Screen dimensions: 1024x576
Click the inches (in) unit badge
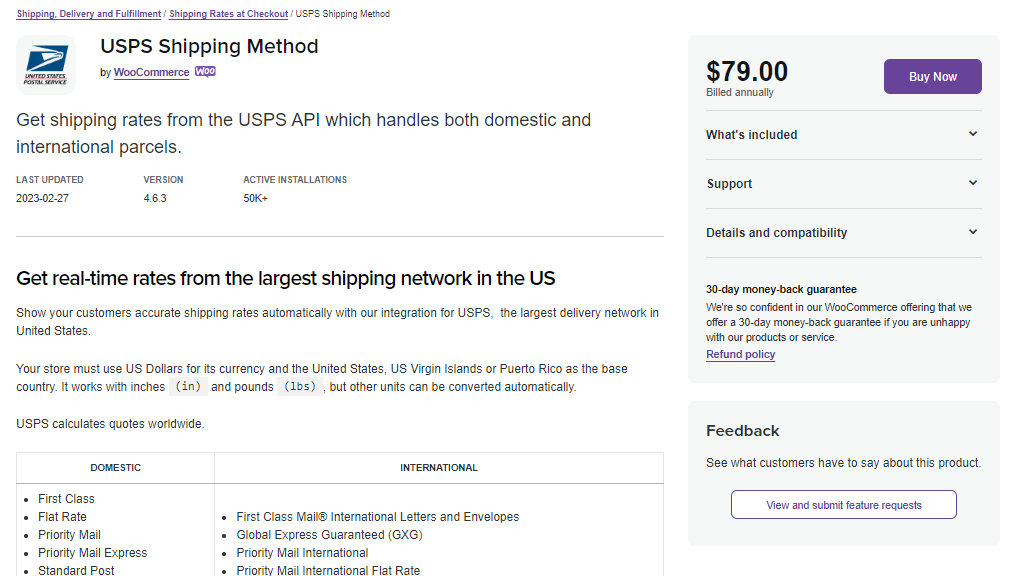click(x=187, y=386)
